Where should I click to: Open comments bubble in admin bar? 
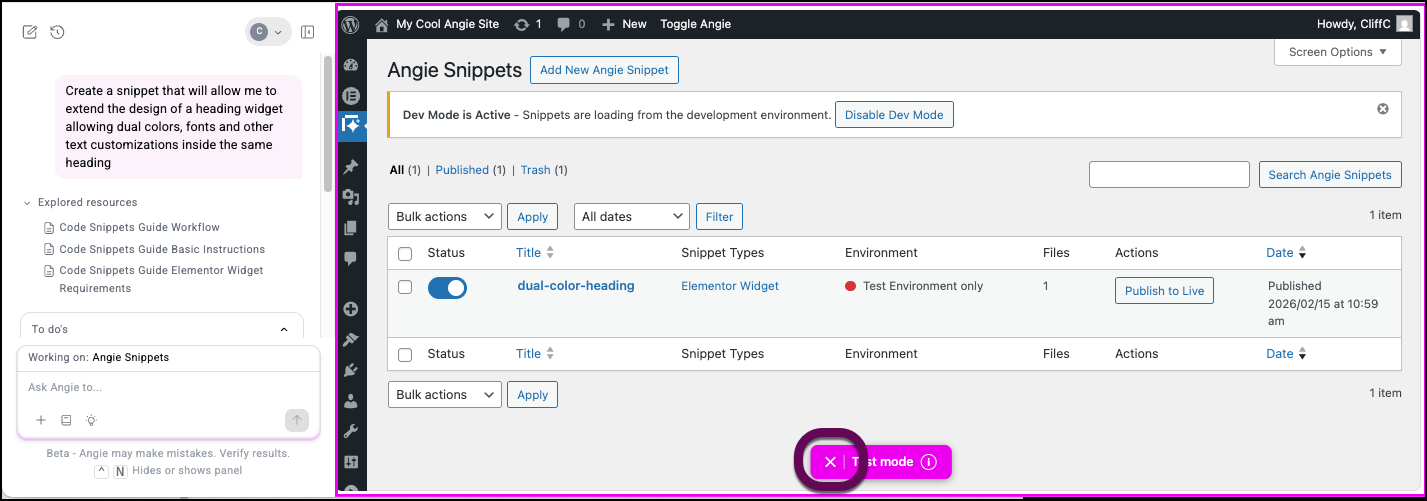(x=570, y=24)
